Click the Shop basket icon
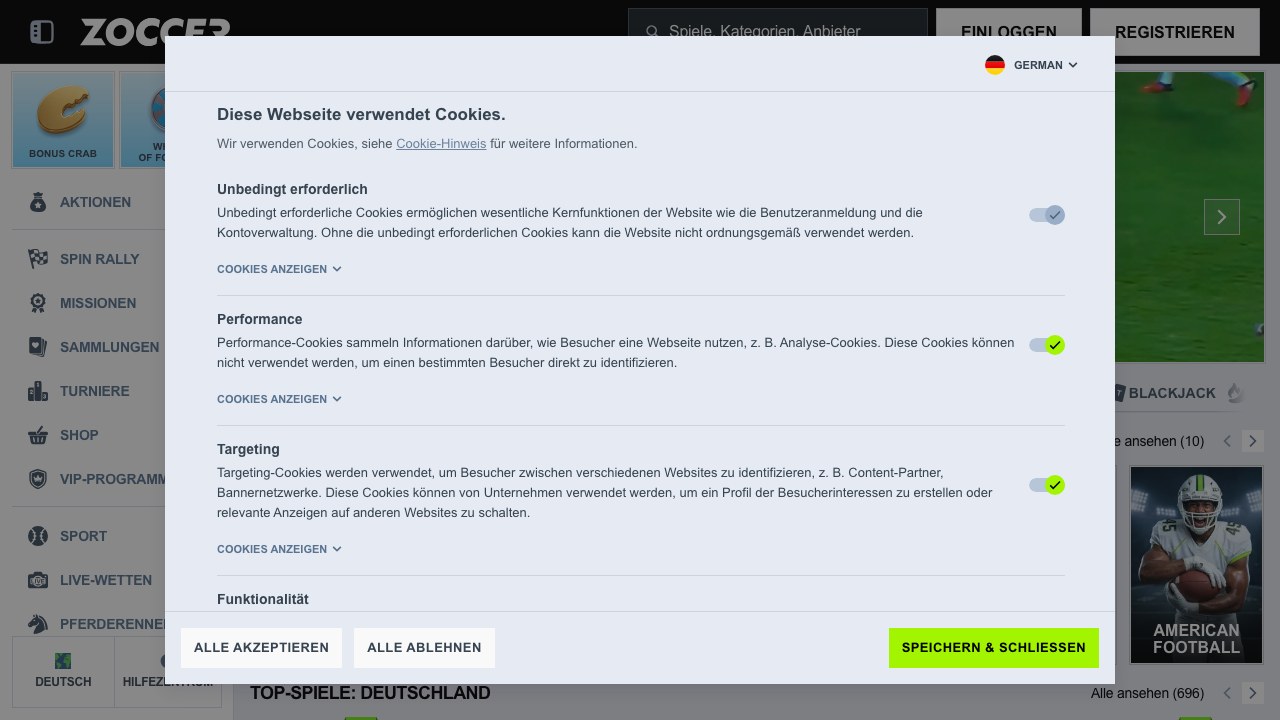 click(x=38, y=435)
